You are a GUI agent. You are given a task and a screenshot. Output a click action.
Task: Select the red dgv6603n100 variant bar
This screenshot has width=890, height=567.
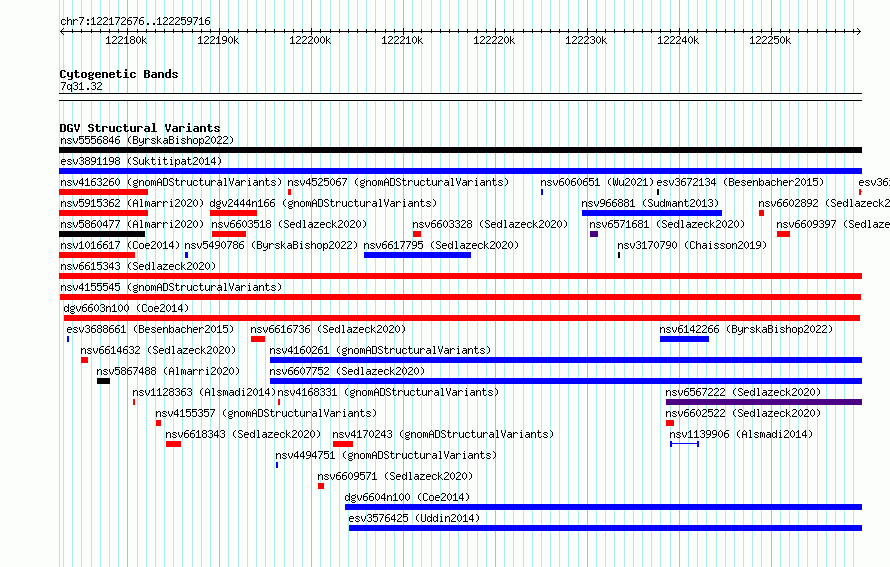coord(461,318)
